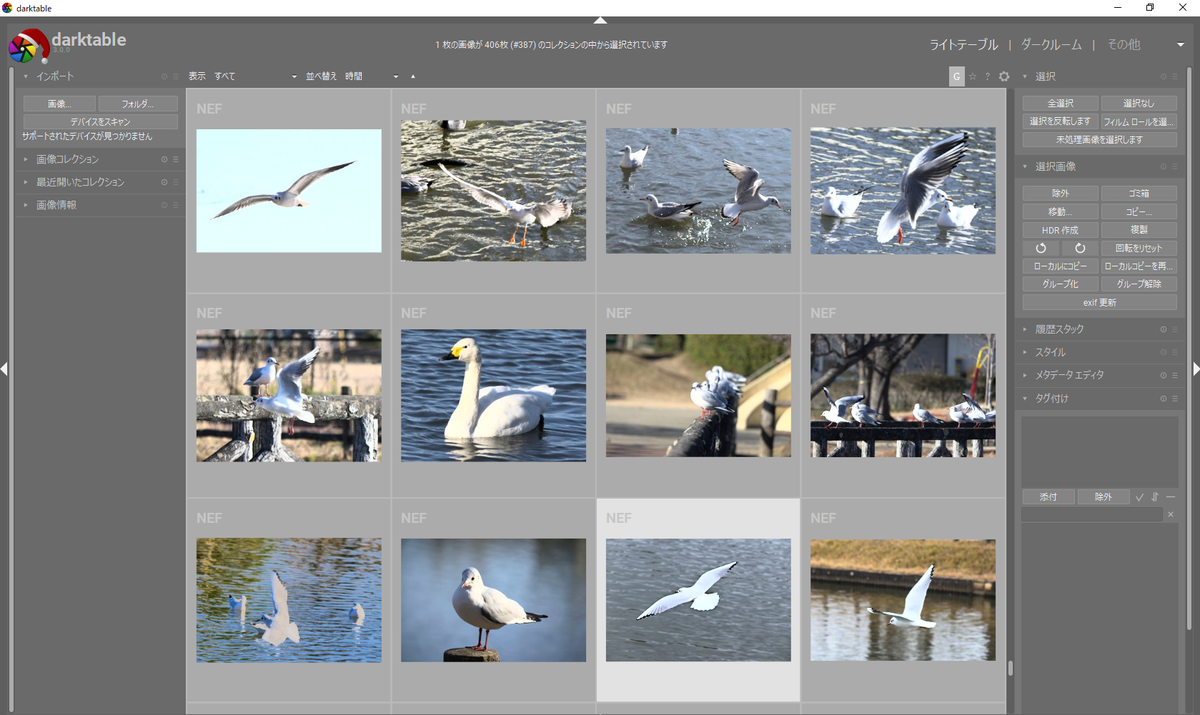Click the exif 更新 button

pyautogui.click(x=1099, y=302)
